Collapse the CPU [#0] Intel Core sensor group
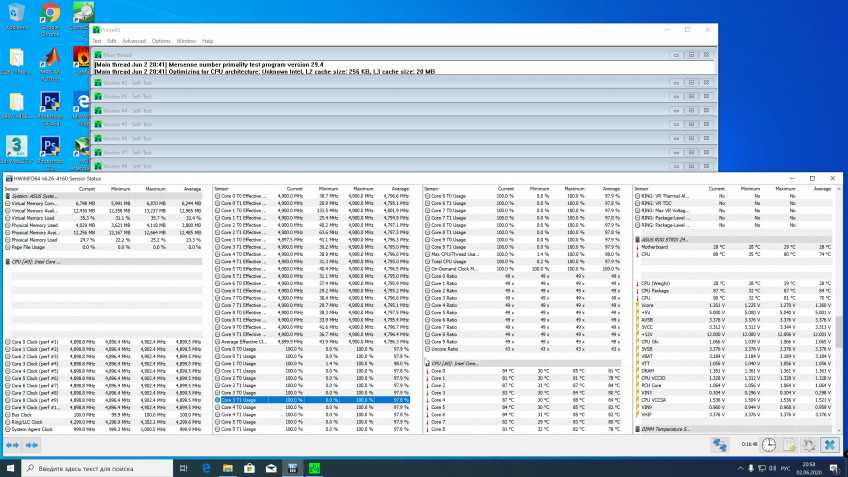This screenshot has width=848, height=477. [35, 261]
